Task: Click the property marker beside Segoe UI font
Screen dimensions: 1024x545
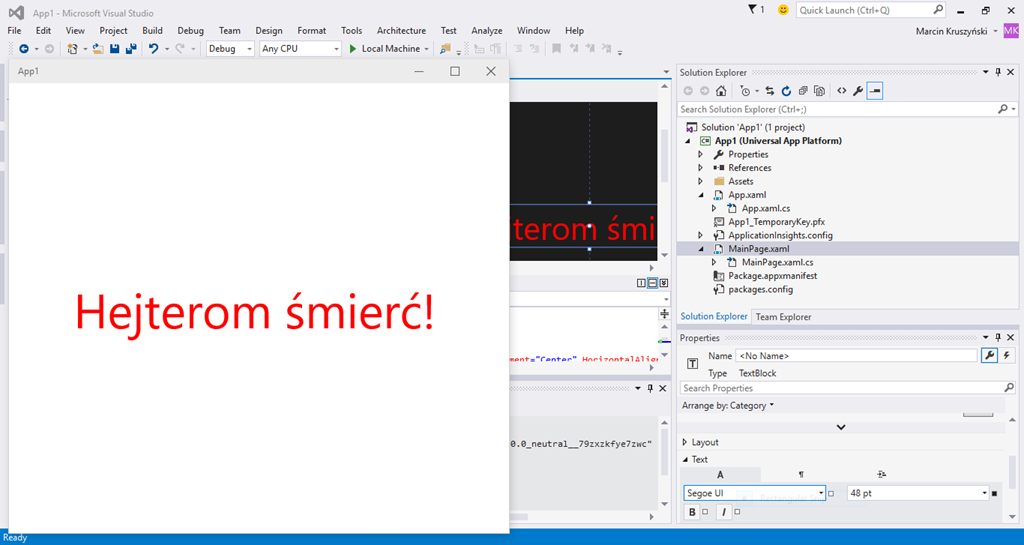Action: (x=831, y=493)
